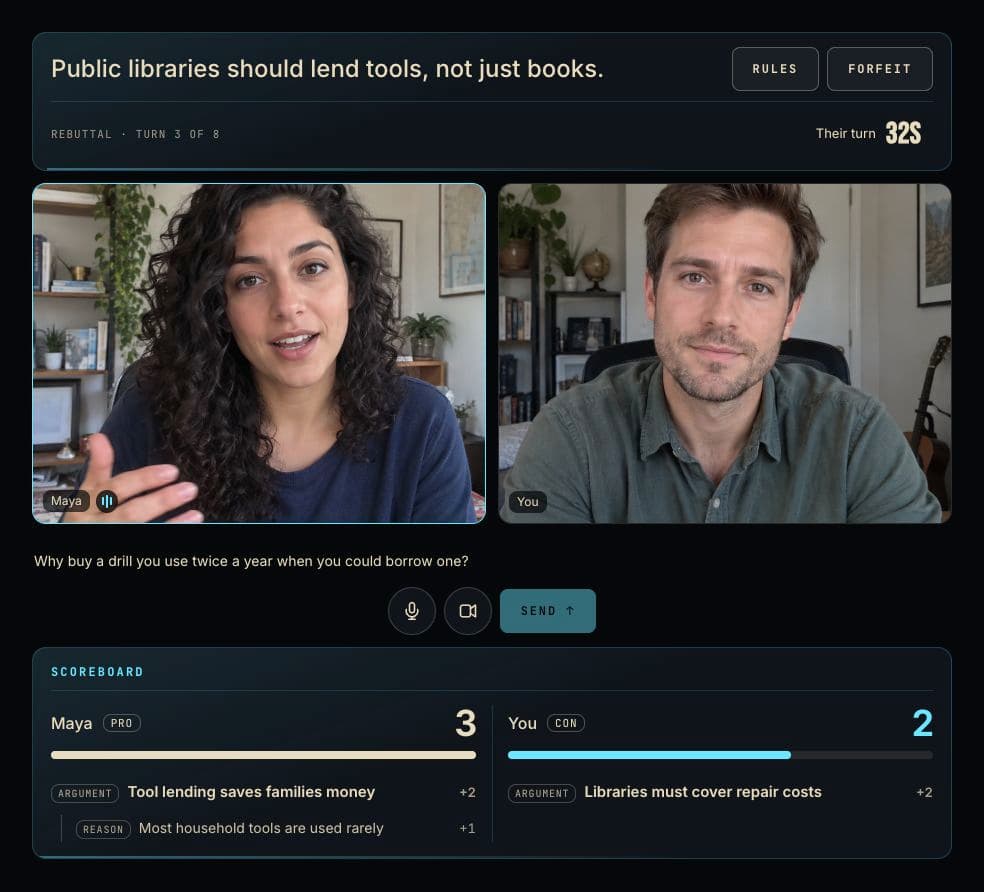Click the CON badge next to You

click(566, 723)
